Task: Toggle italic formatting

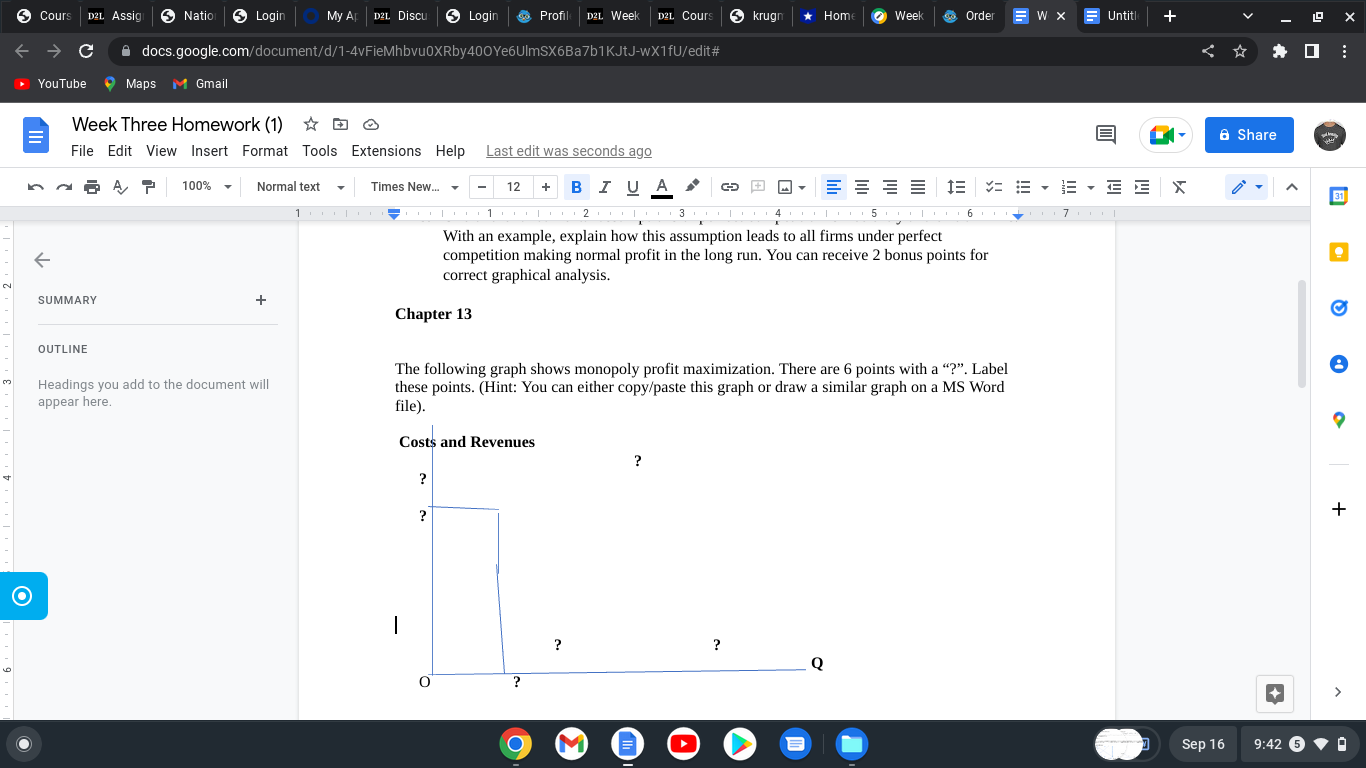Action: point(604,187)
